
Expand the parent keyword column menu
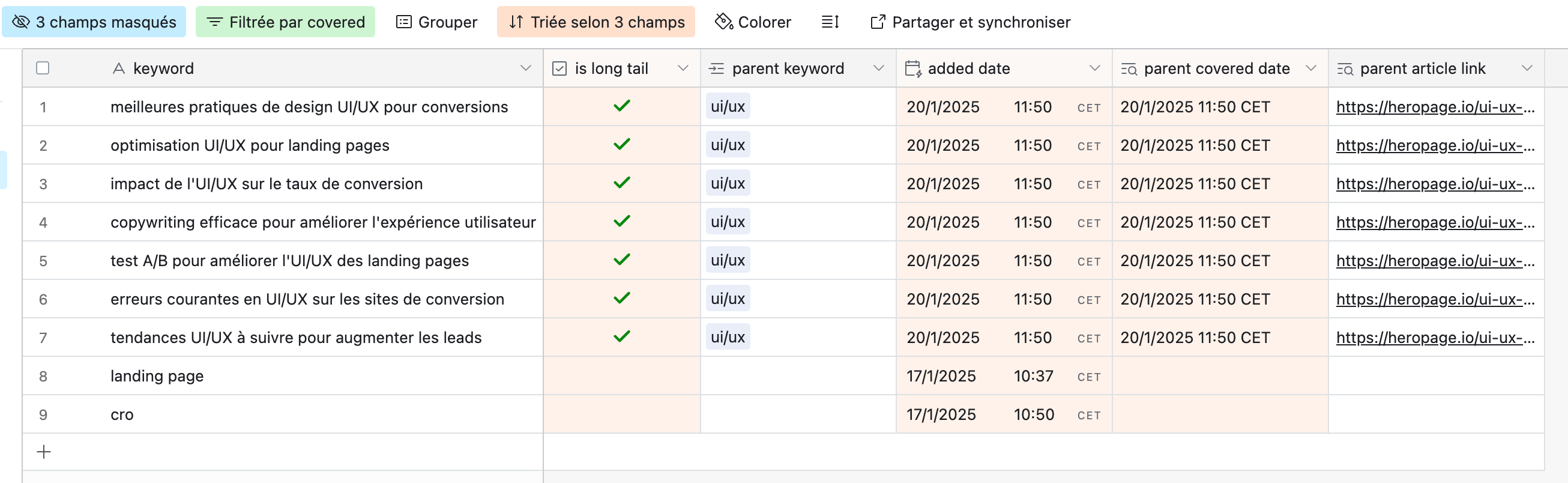(878, 68)
